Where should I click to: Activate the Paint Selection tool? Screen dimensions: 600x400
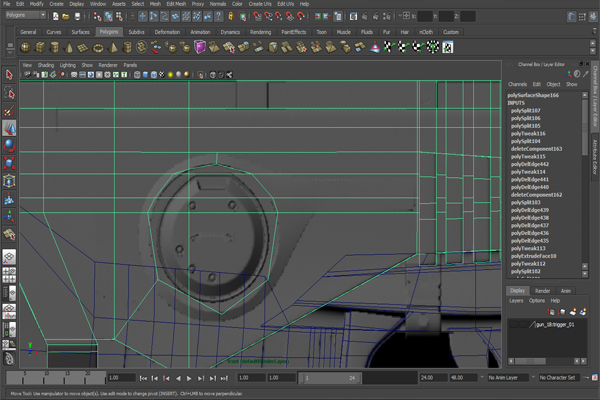tap(9, 111)
